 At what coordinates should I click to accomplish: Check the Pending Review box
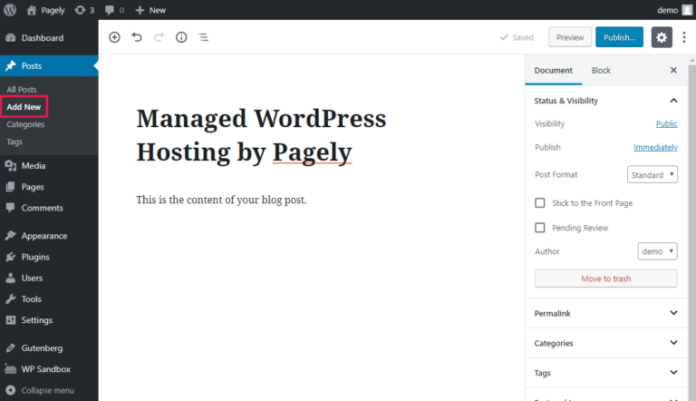(540, 227)
